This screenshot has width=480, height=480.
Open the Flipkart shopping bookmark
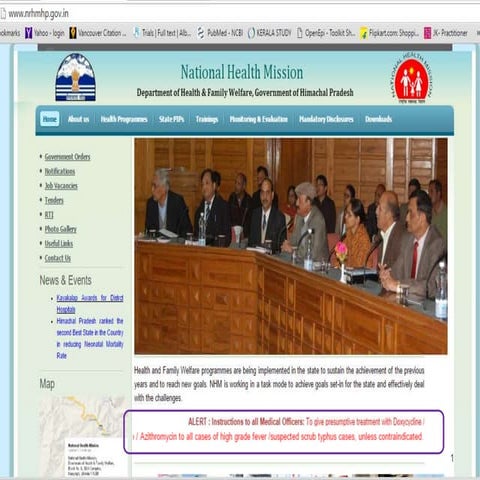(x=389, y=33)
